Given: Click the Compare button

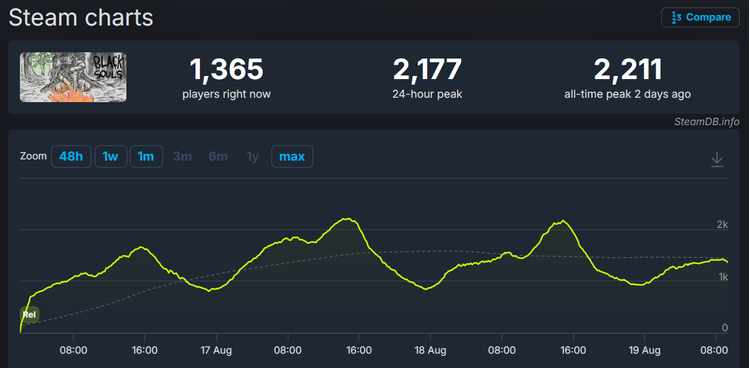Looking at the screenshot, I should (701, 18).
